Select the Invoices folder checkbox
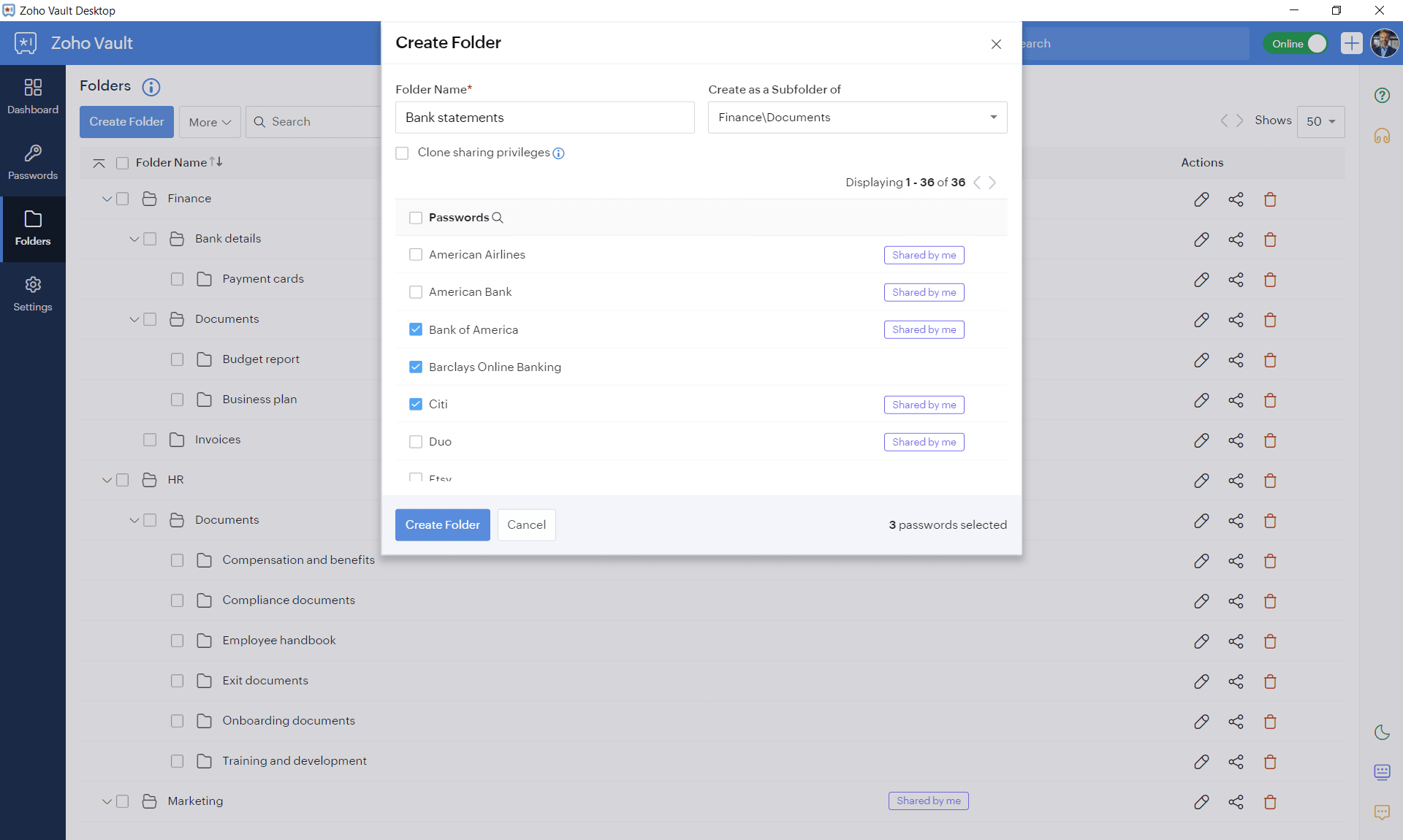Screen dimensions: 1403x840 [150, 440]
